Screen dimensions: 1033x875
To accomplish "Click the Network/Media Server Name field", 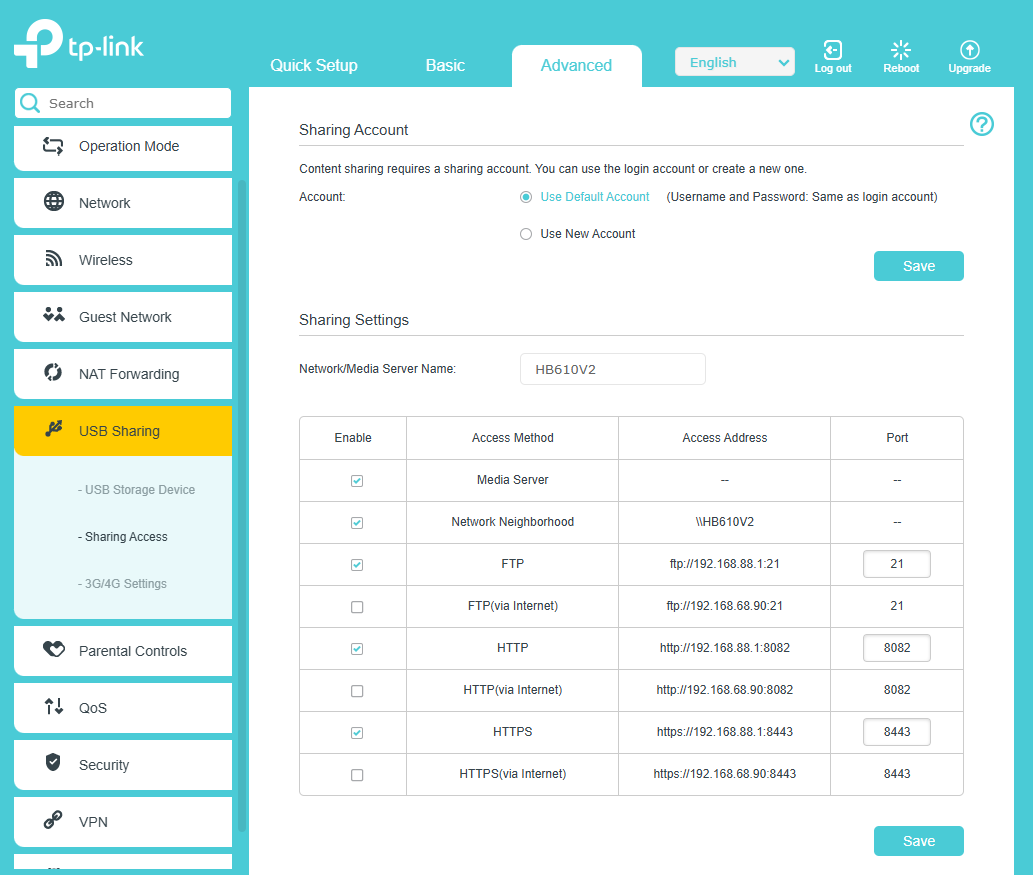I will click(612, 369).
